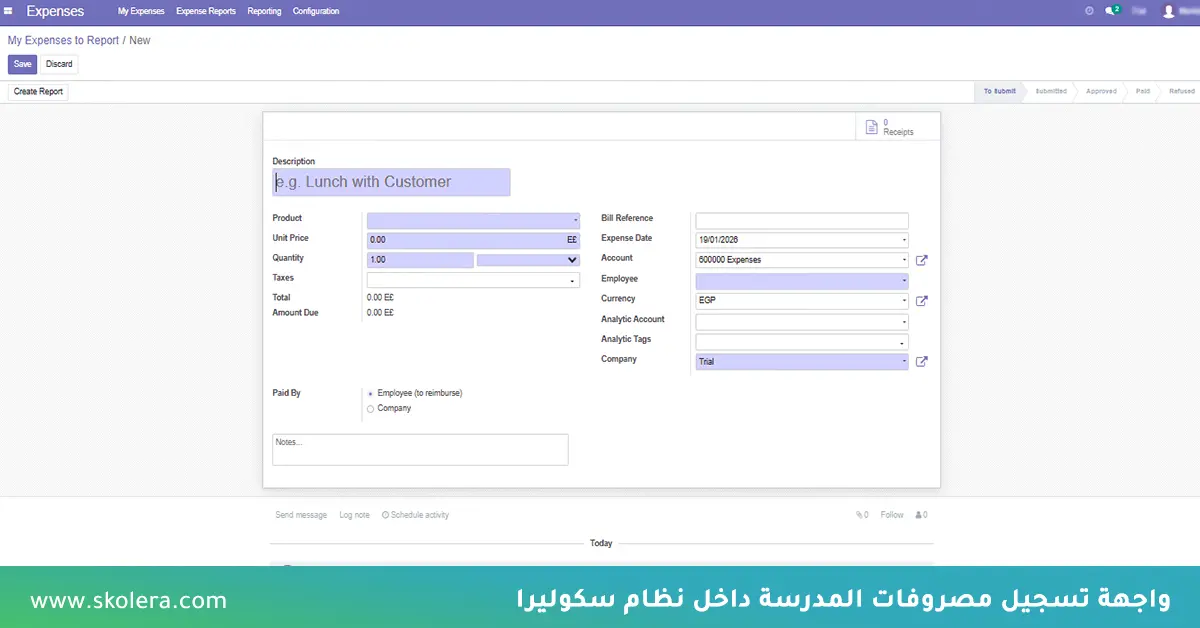
Task: Open the apps menu via hamburger icon
Action: click(11, 11)
